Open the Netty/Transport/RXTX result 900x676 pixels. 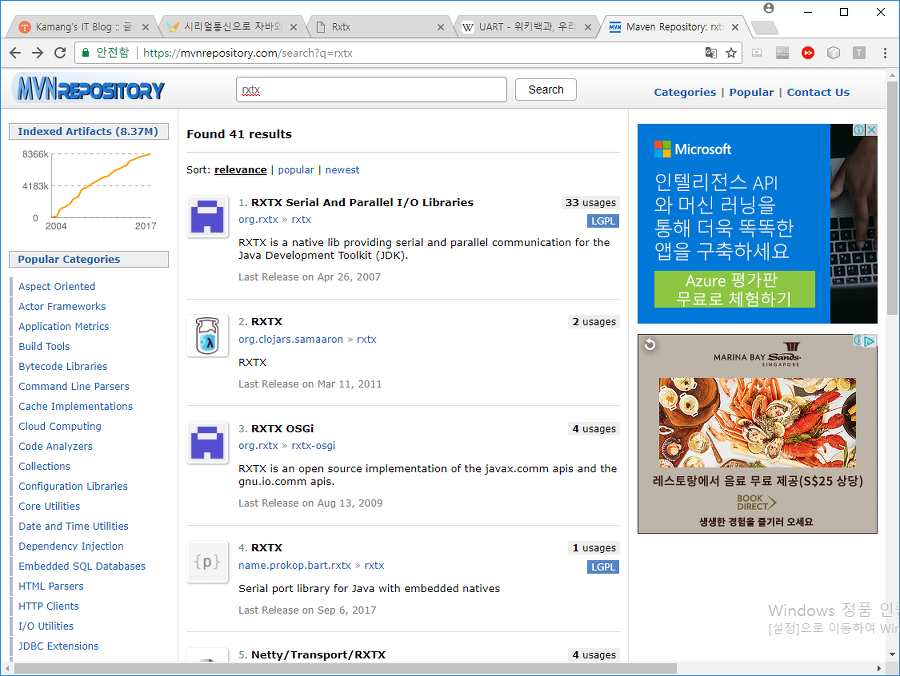318,655
